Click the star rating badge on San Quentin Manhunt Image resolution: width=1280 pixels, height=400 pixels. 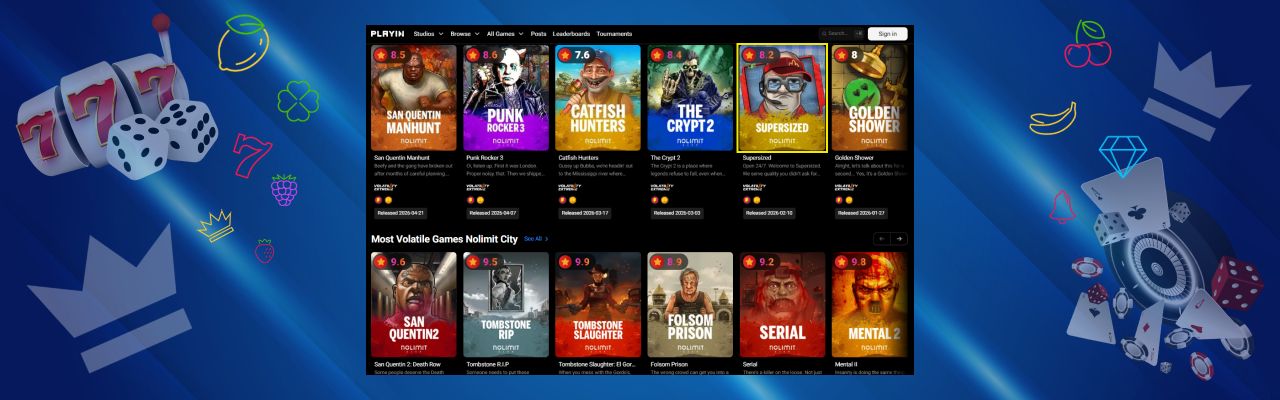point(390,55)
